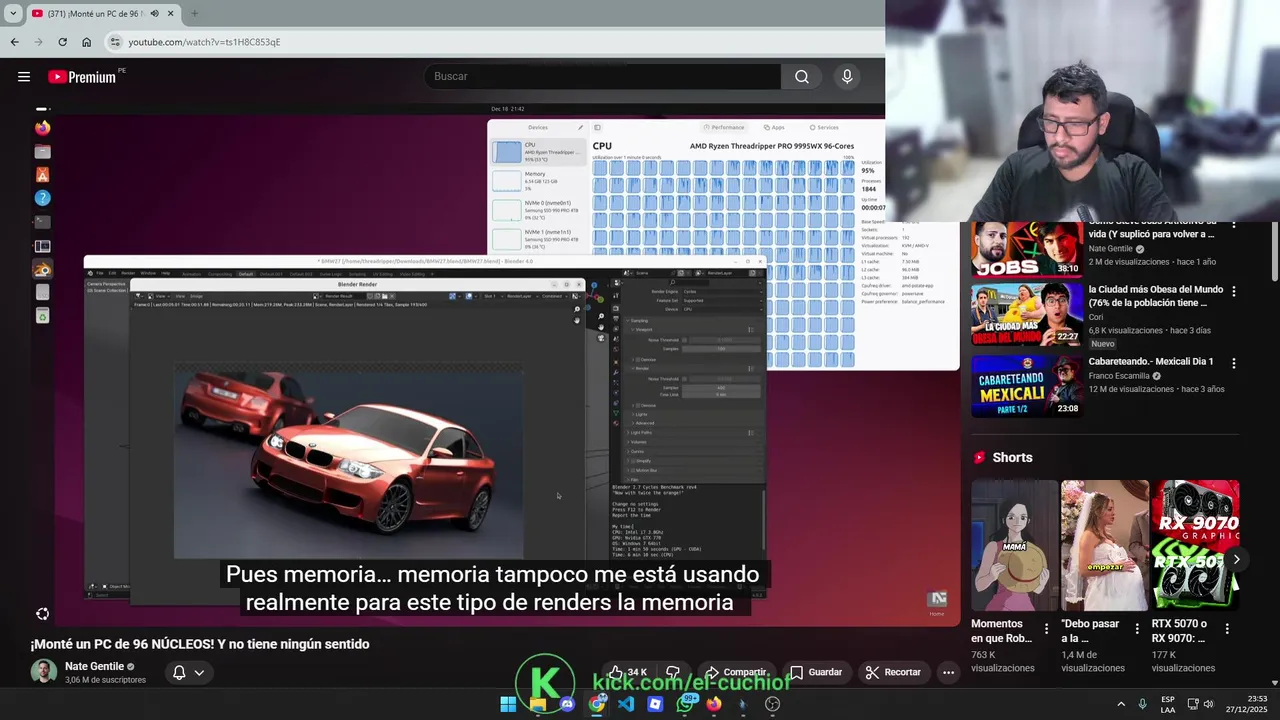Open OBS Studio from taskbar
This screenshot has height=720, width=1280.
click(772, 704)
